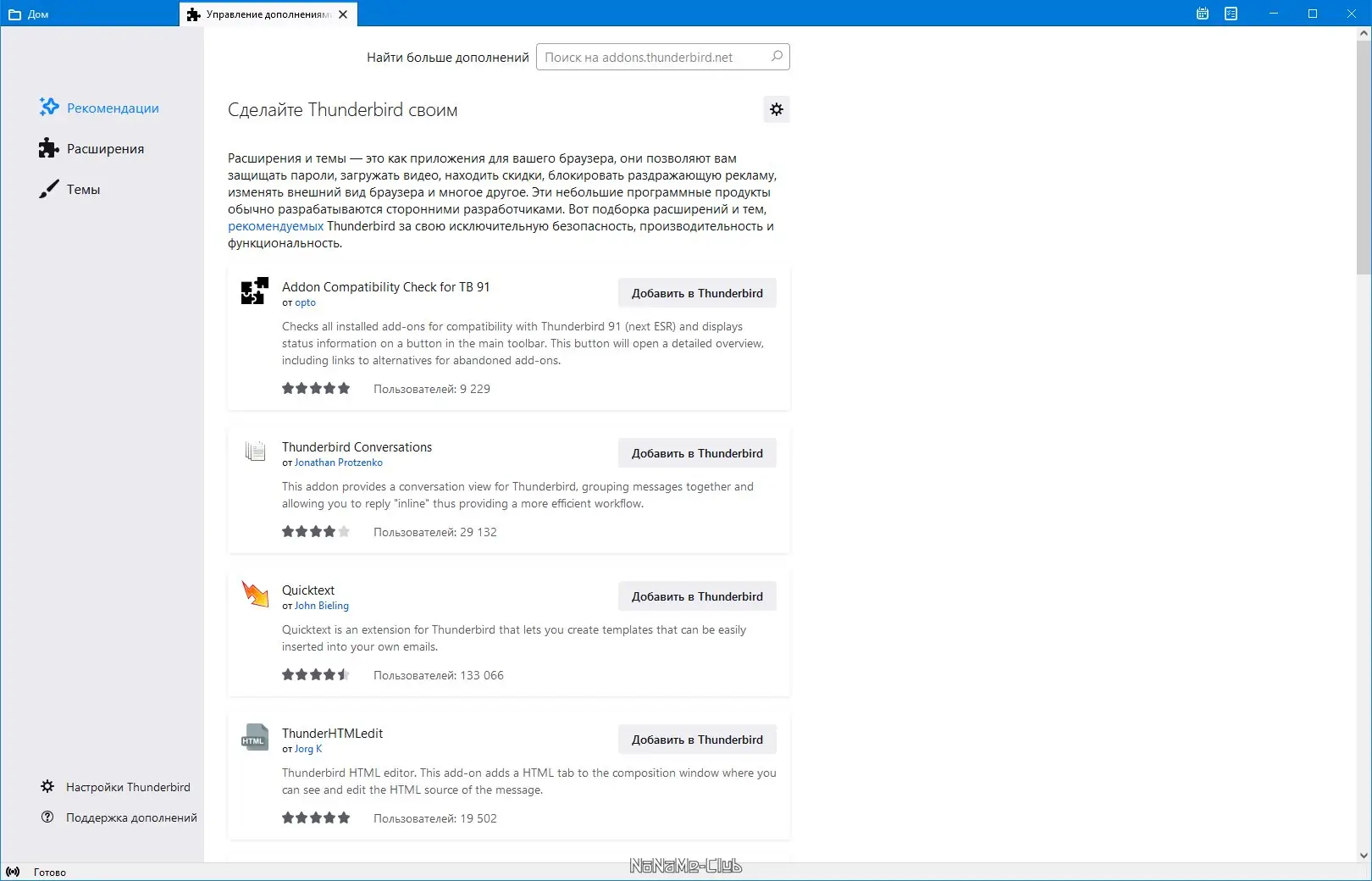Open author link Jonathan Protzenko
Screen dimensions: 1372x881
click(x=338, y=463)
